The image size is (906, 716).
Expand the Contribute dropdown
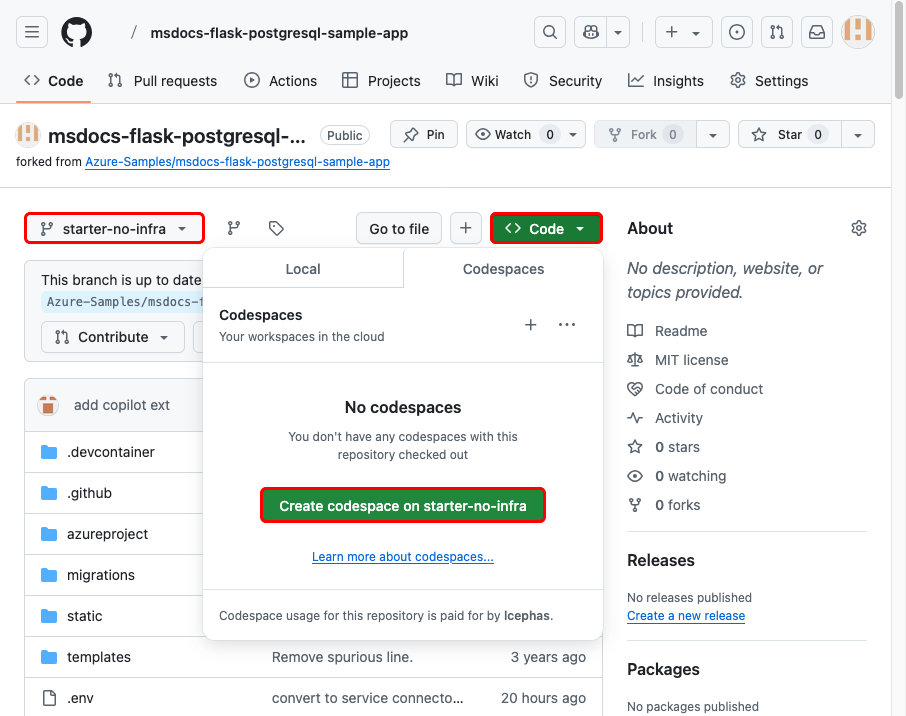[x=112, y=337]
